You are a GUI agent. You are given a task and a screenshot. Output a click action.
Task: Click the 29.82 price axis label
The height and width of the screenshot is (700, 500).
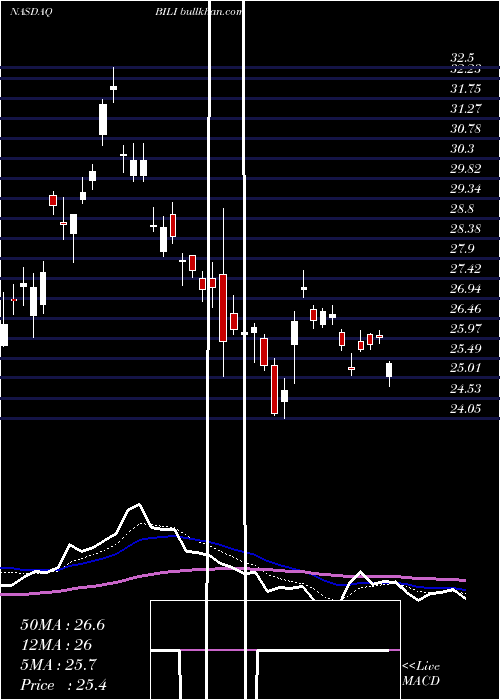(466, 169)
